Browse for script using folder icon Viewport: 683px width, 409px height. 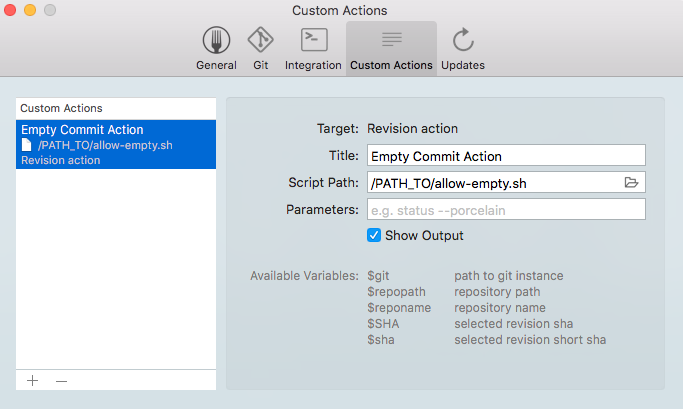[x=631, y=182]
